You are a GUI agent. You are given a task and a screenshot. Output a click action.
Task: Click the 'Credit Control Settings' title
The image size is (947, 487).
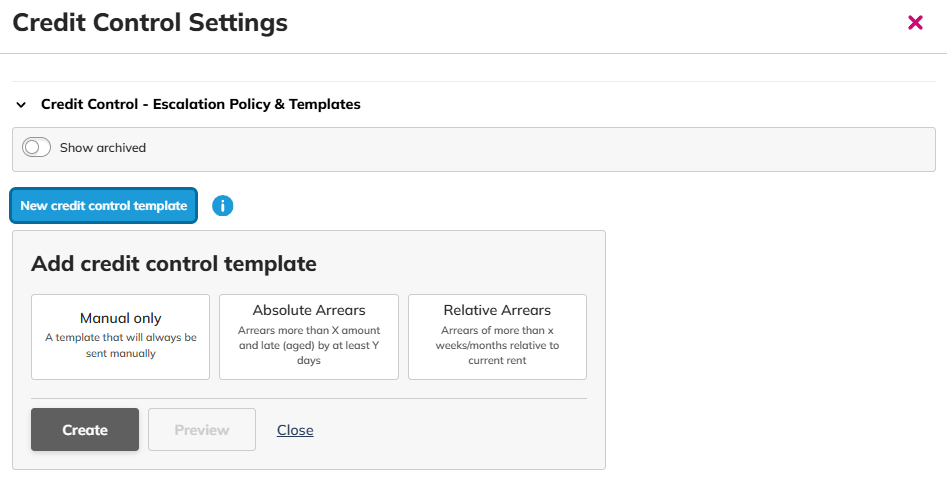(x=150, y=23)
